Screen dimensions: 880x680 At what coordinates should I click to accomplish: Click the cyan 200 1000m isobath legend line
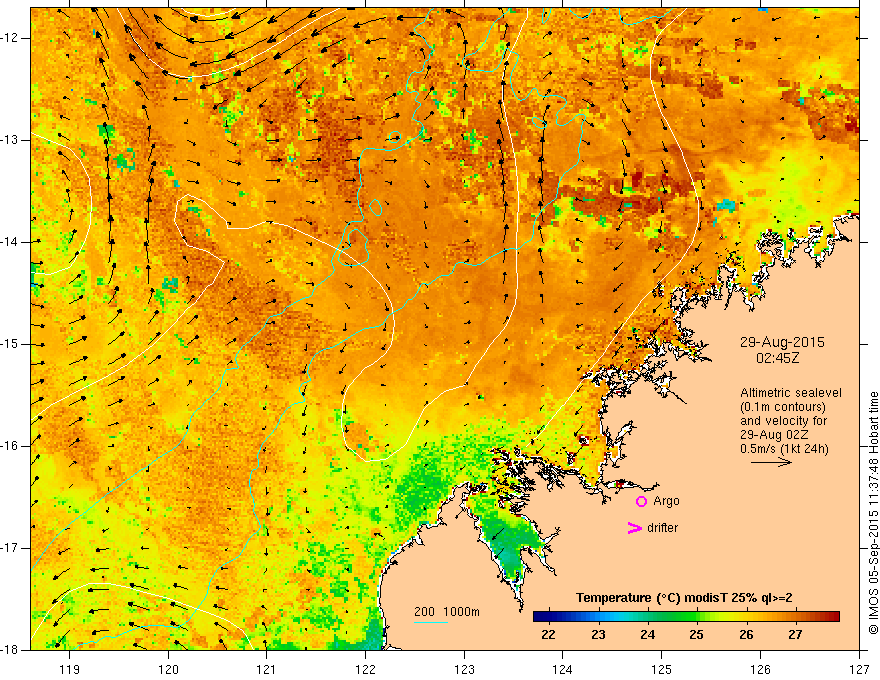430,622
